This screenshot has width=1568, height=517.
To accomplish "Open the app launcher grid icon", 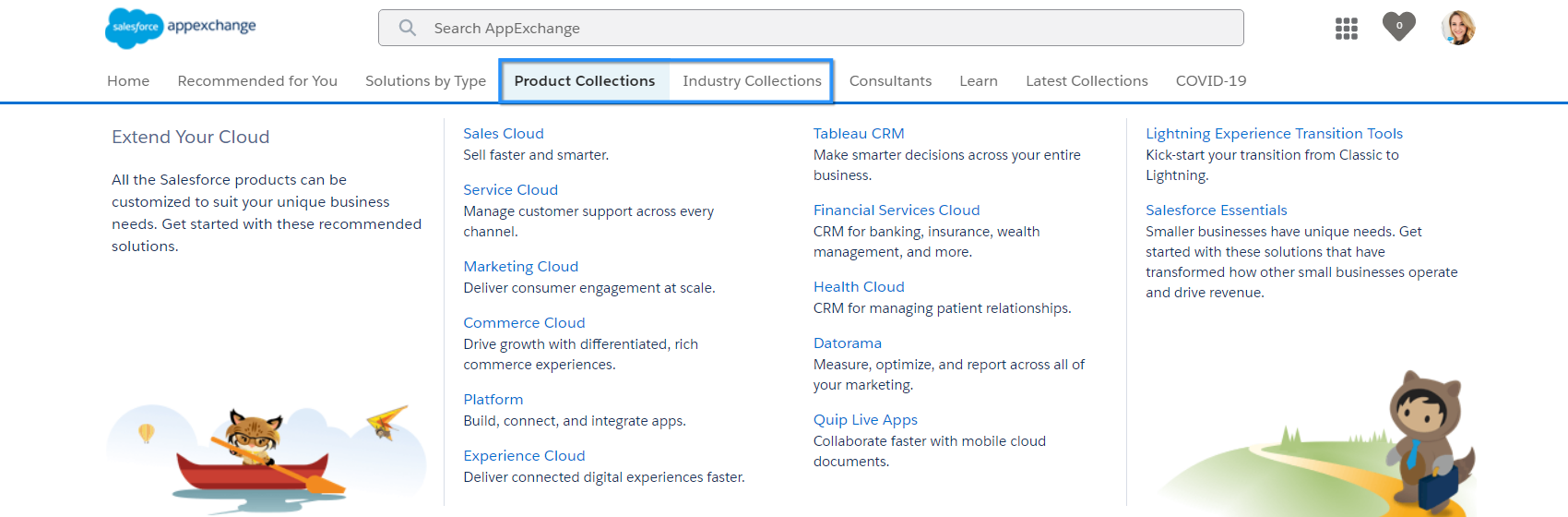I will coord(1347,29).
